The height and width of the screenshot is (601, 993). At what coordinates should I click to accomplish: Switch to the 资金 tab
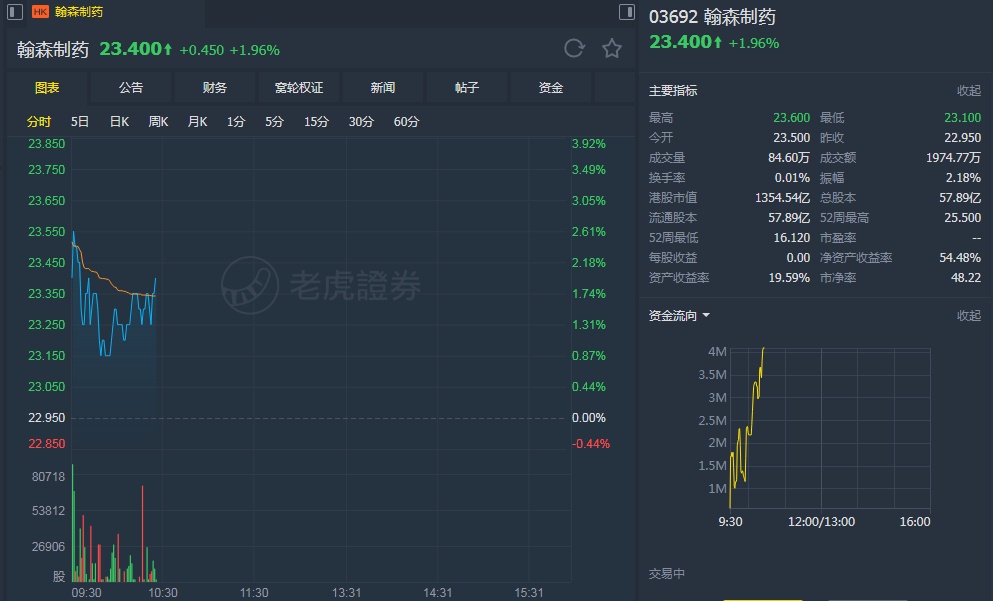click(551, 88)
